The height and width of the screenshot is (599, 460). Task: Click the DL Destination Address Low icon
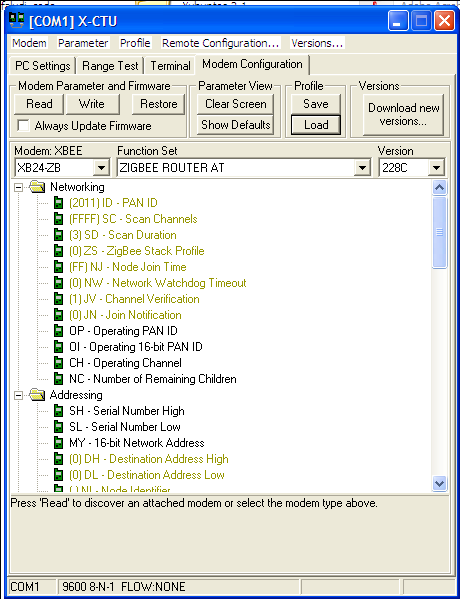(x=58, y=475)
